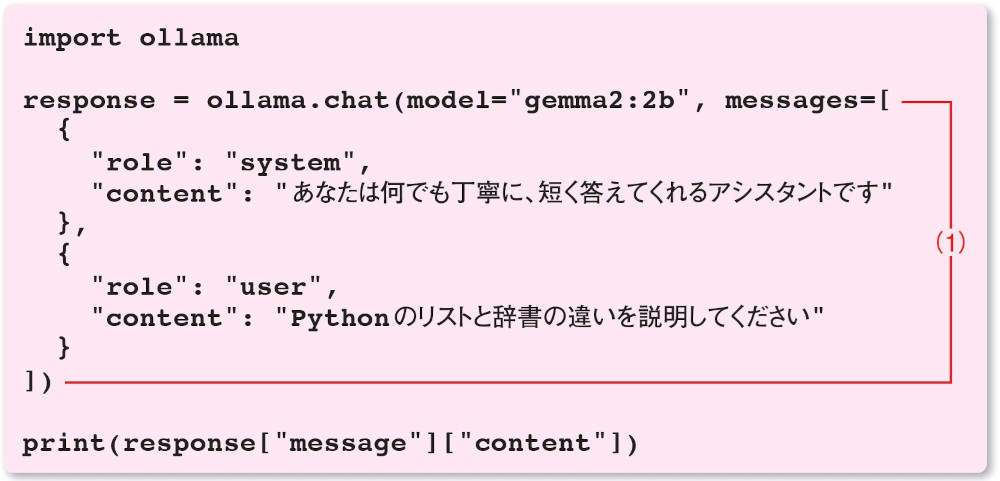Click the "system" role value

(x=291, y=163)
